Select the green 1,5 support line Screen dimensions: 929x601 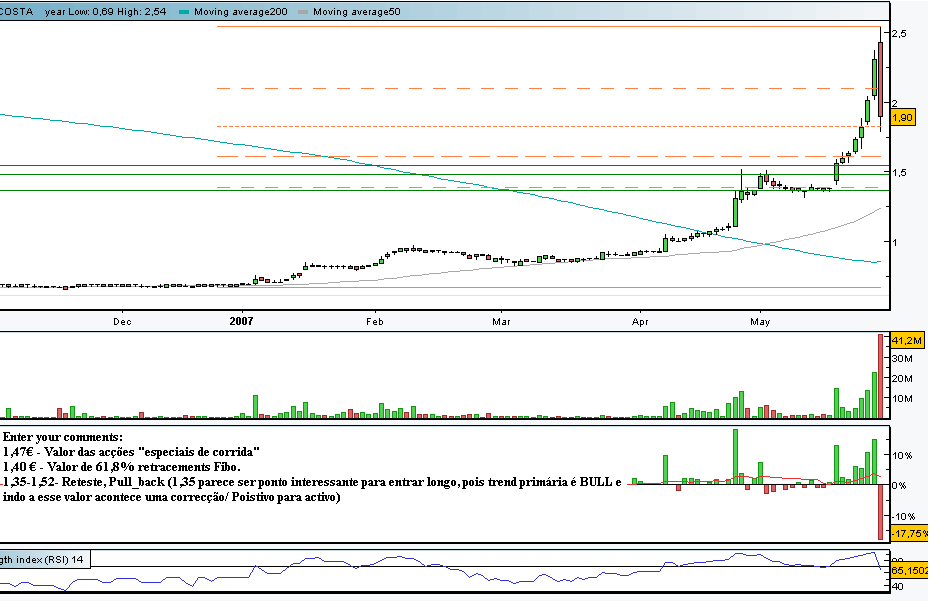click(x=400, y=172)
